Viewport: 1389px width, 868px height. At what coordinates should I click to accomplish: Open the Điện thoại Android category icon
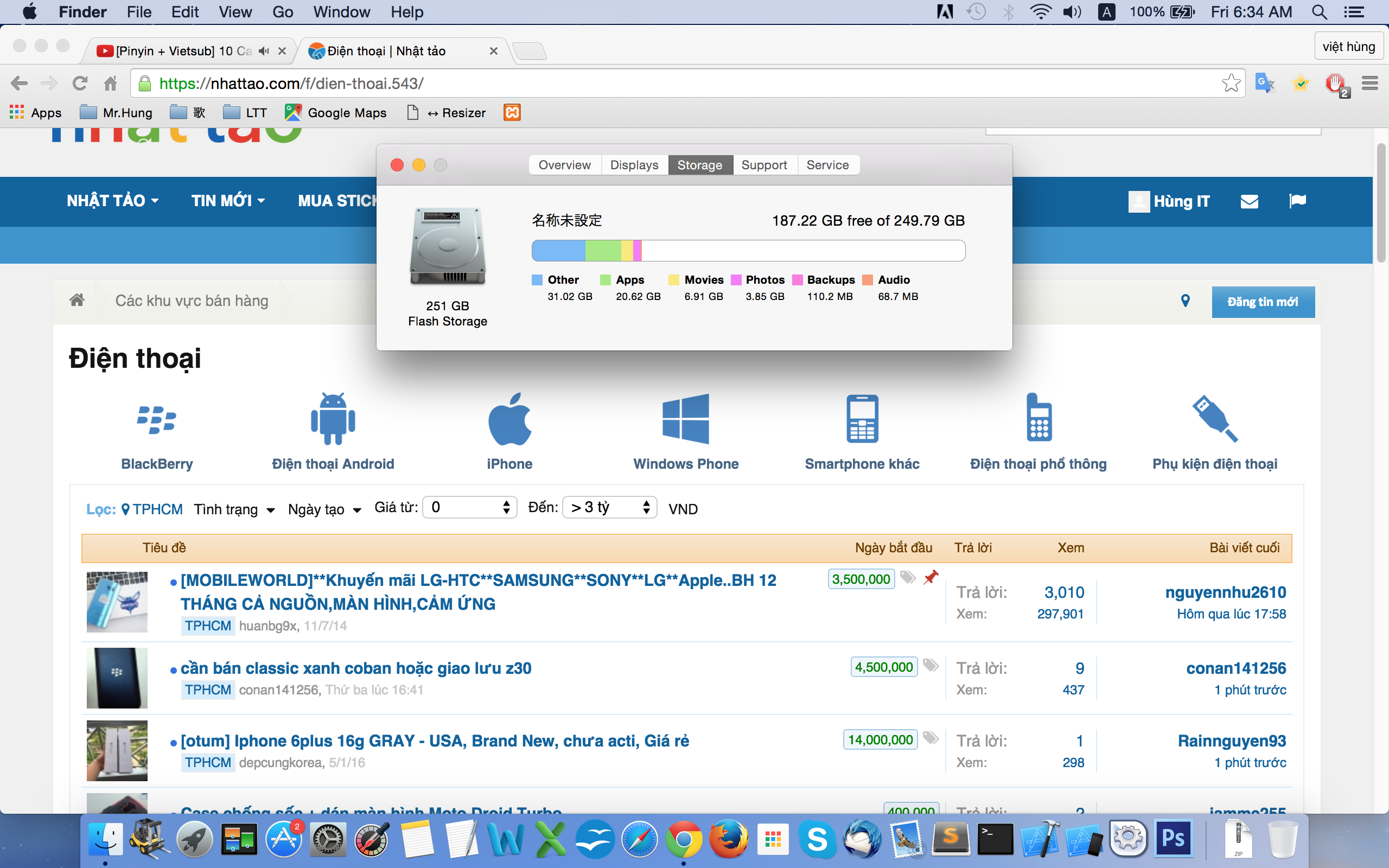pyautogui.click(x=333, y=420)
